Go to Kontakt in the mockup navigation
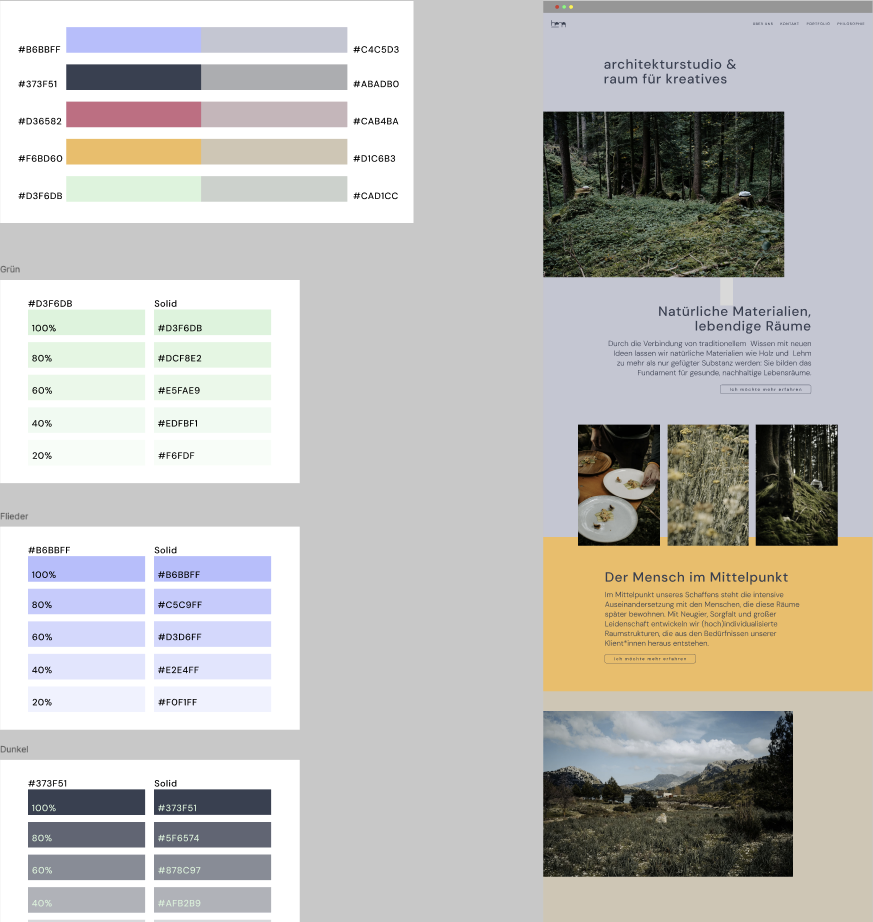 [x=790, y=24]
